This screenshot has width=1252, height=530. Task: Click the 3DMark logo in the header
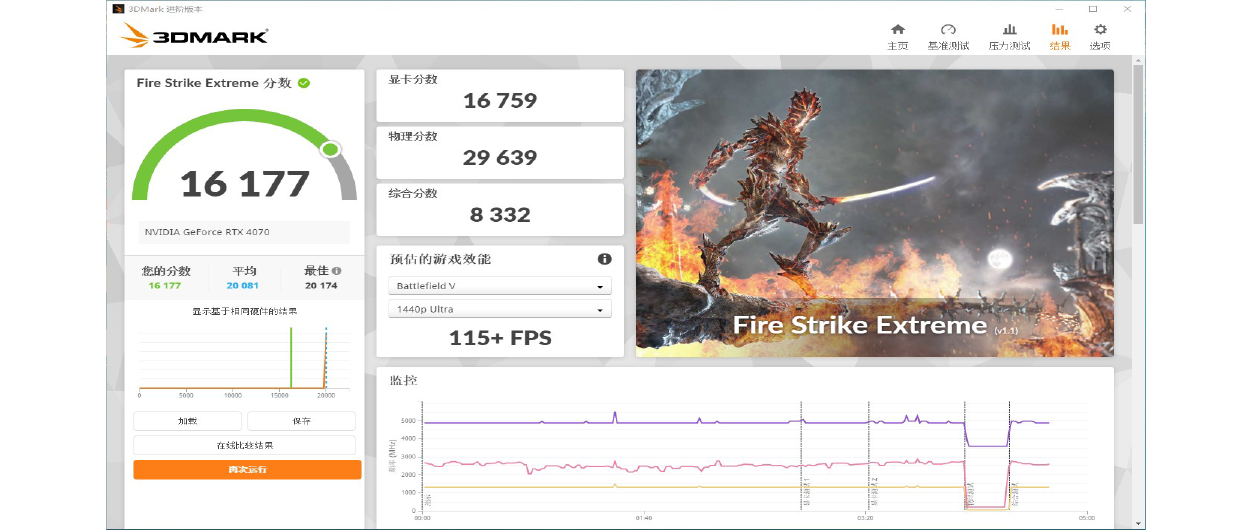[x=194, y=37]
